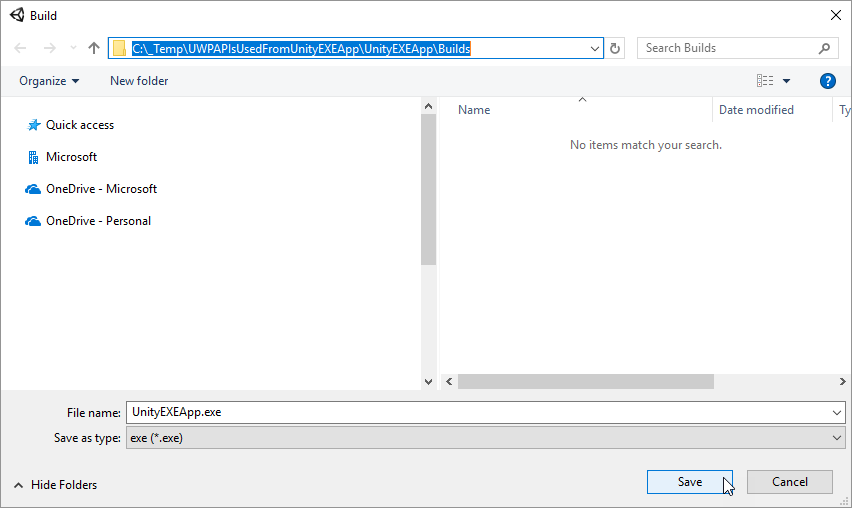Image resolution: width=852 pixels, height=508 pixels.
Task: Navigate up one folder level
Action: [94, 48]
